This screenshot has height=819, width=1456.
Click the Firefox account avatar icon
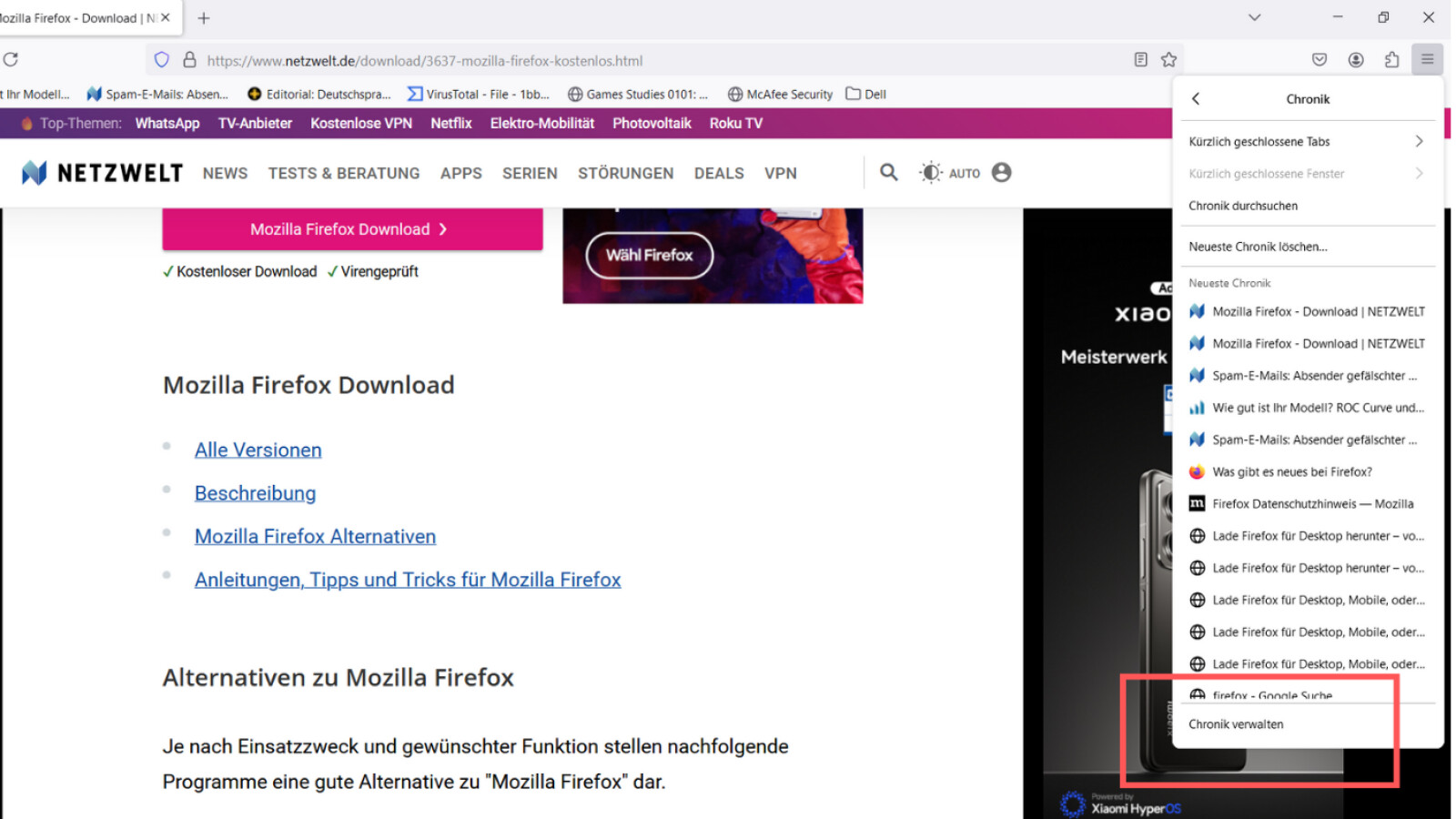[x=1356, y=60]
